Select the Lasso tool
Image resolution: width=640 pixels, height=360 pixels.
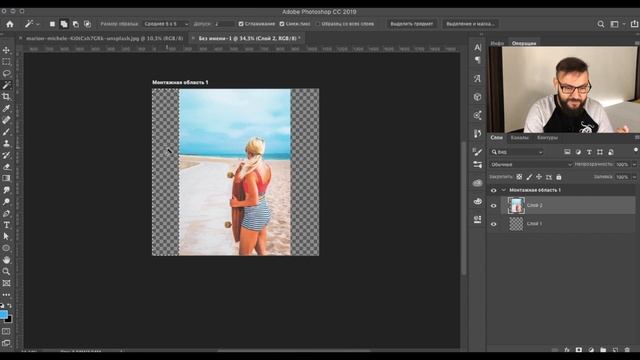6,73
